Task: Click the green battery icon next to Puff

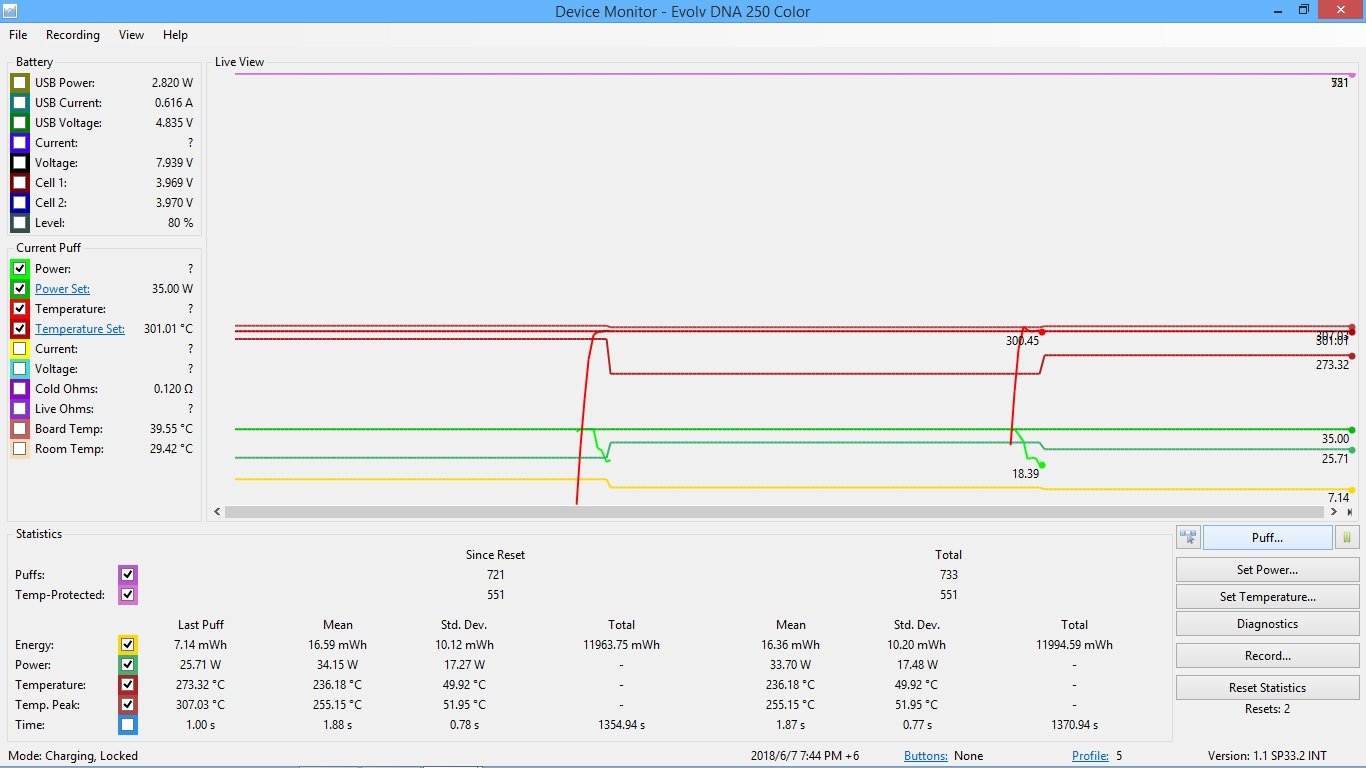Action: coord(1346,537)
